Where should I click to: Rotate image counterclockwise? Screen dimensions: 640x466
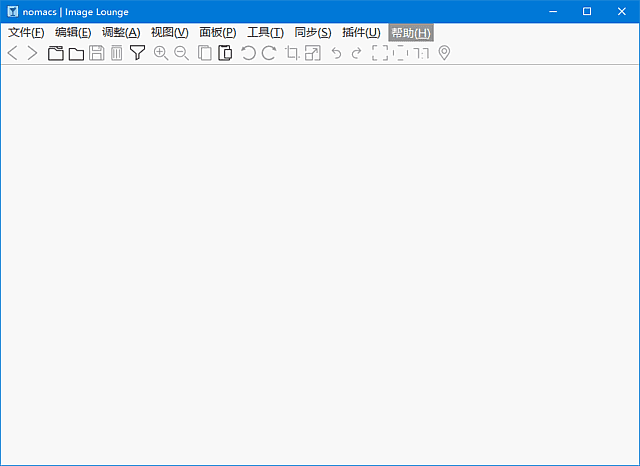tap(248, 53)
